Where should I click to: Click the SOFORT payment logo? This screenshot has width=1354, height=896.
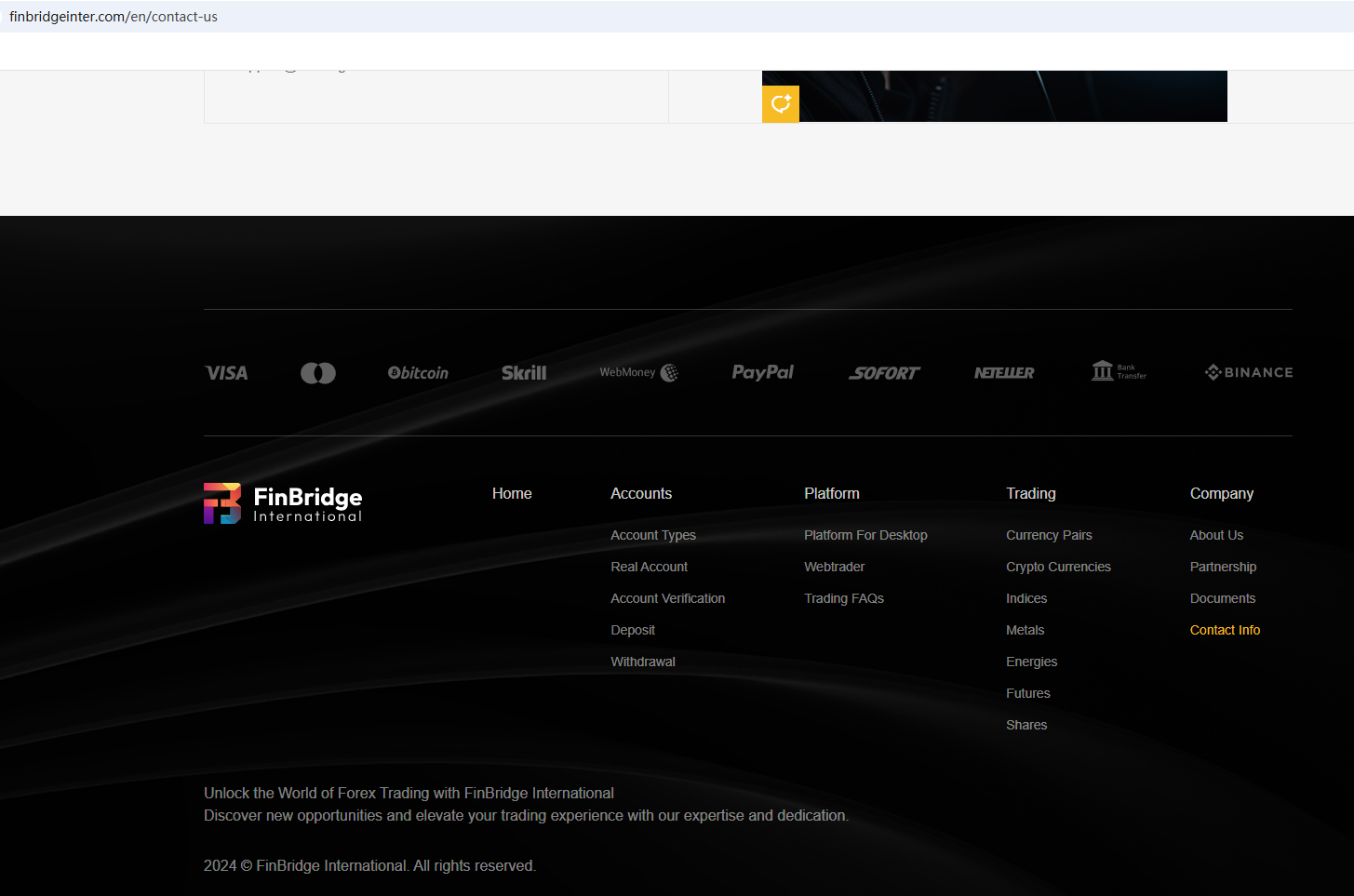[884, 373]
